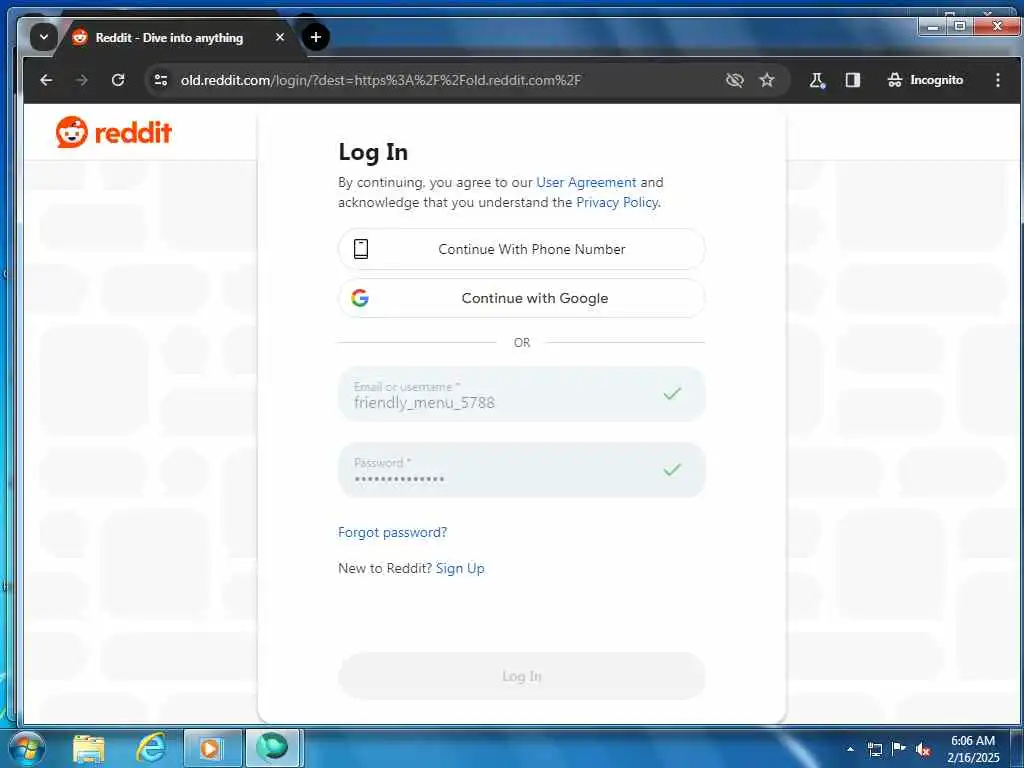The width and height of the screenshot is (1024, 768).
Task: Focus the Email or username field
Action: (x=521, y=394)
